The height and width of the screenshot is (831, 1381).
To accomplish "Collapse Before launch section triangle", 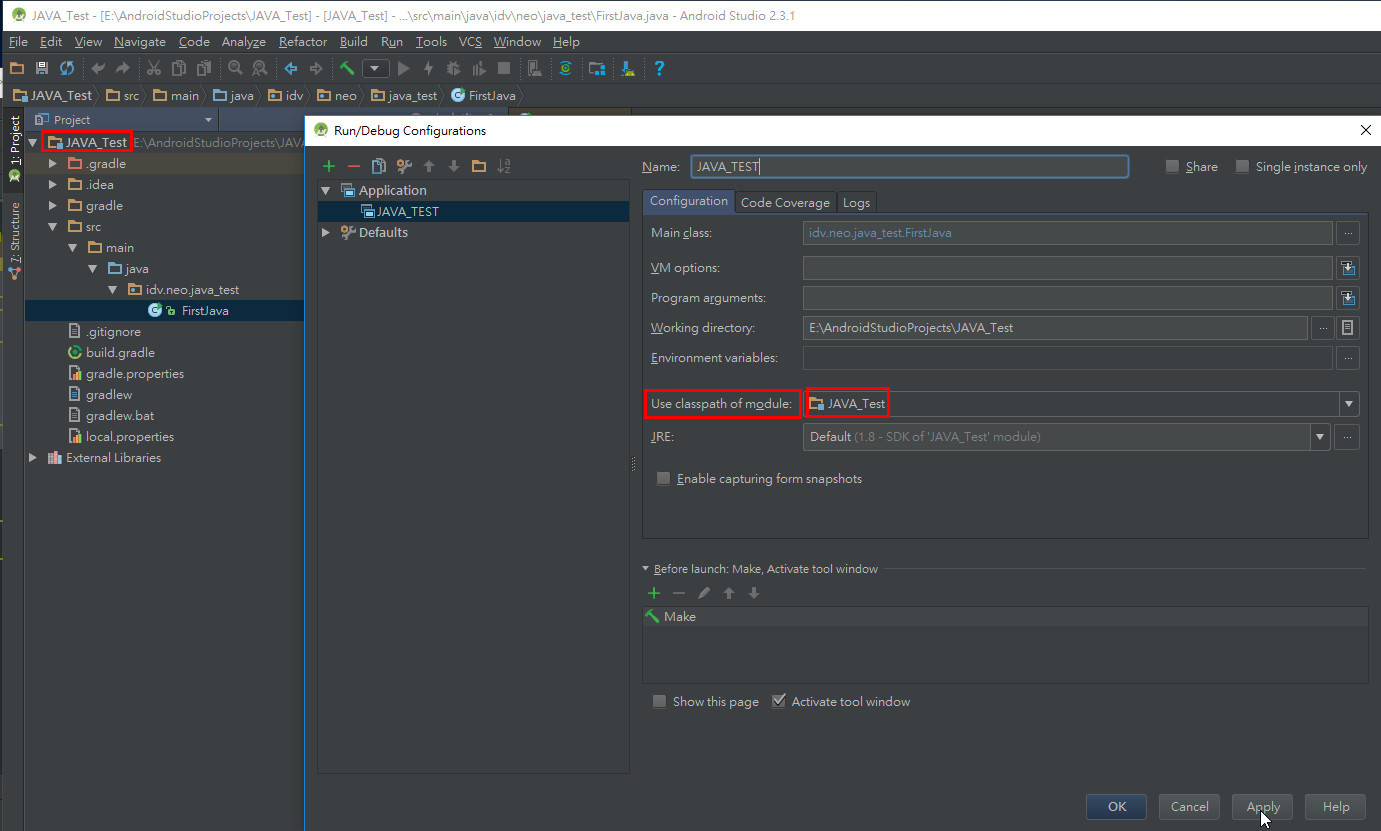I will (646, 569).
